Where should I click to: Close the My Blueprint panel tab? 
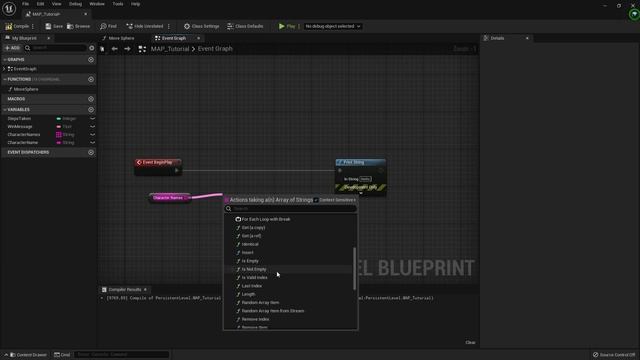click(49, 38)
